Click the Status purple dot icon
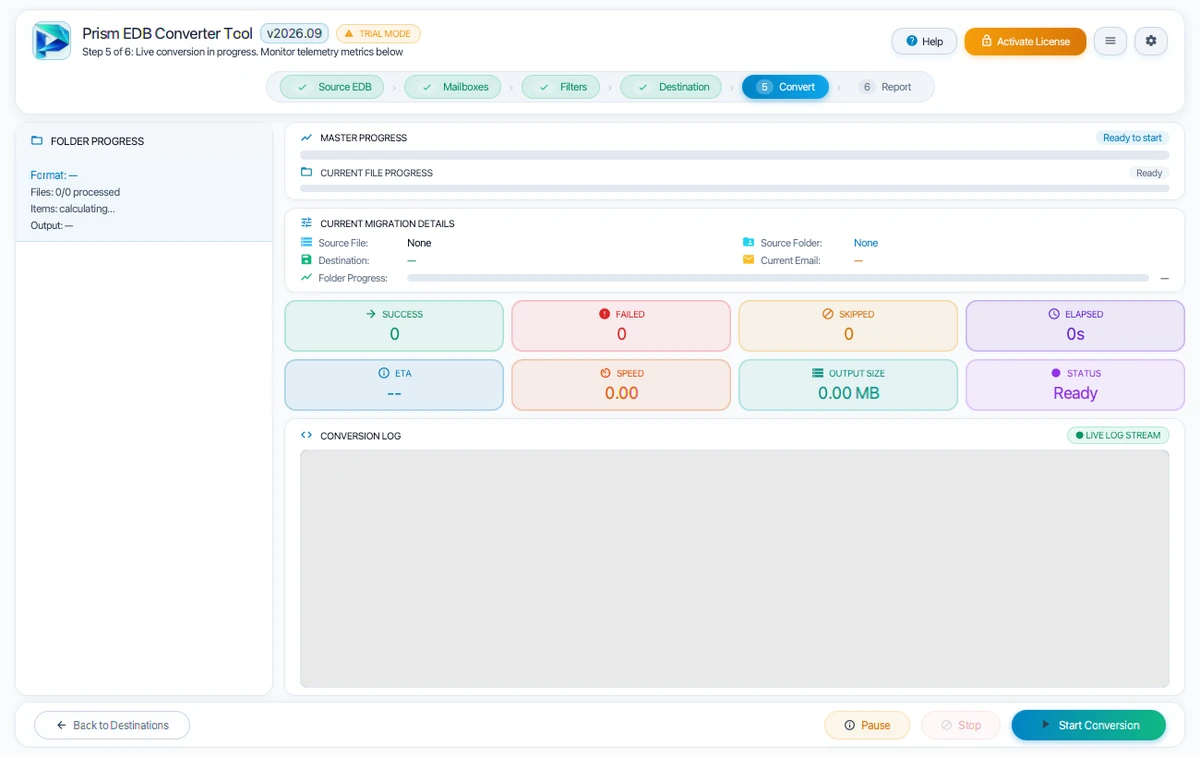This screenshot has height=757, width=1200. tap(1055, 373)
